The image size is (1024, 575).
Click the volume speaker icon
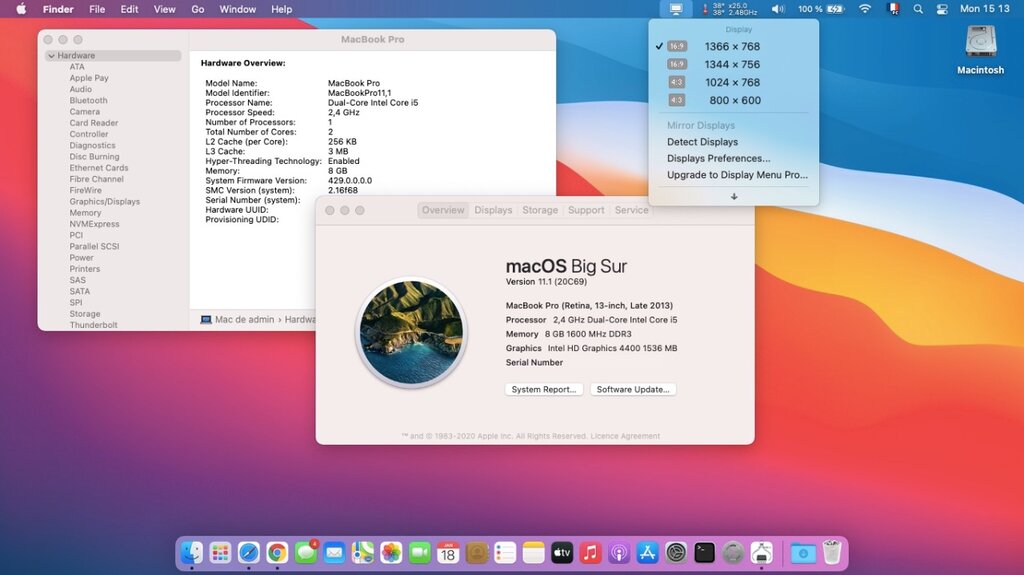tap(778, 9)
